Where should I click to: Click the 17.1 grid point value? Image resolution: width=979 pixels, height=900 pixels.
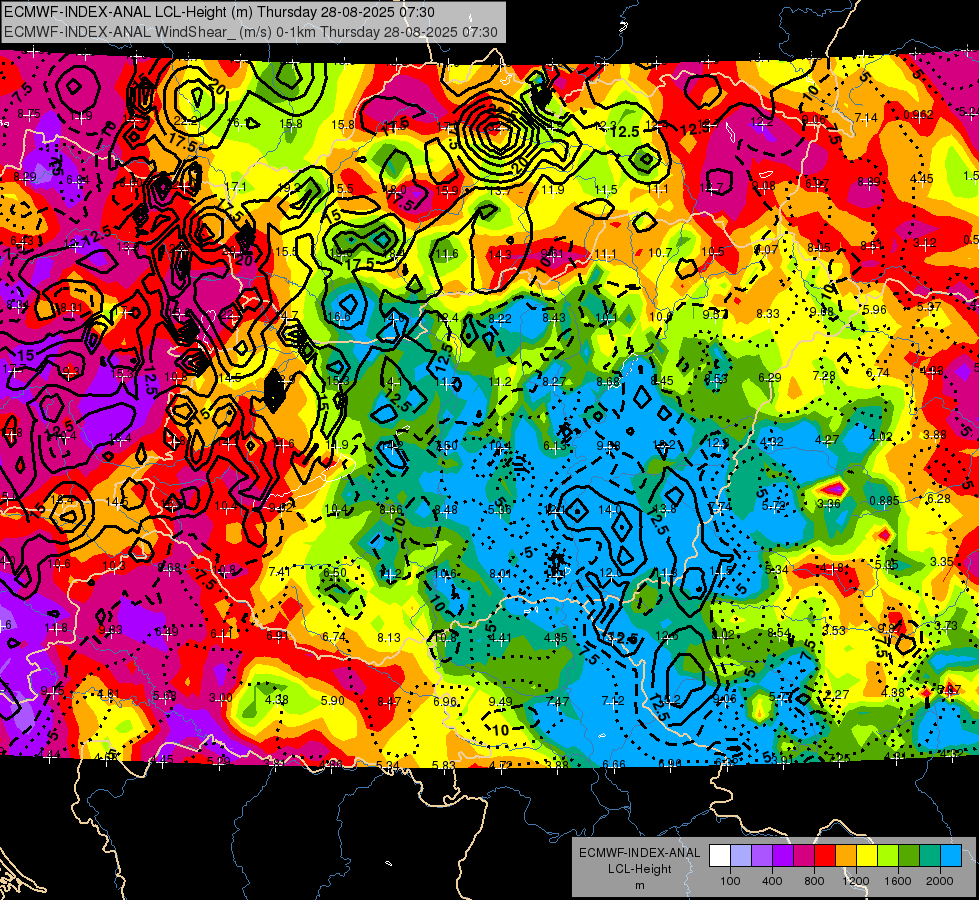235,187
